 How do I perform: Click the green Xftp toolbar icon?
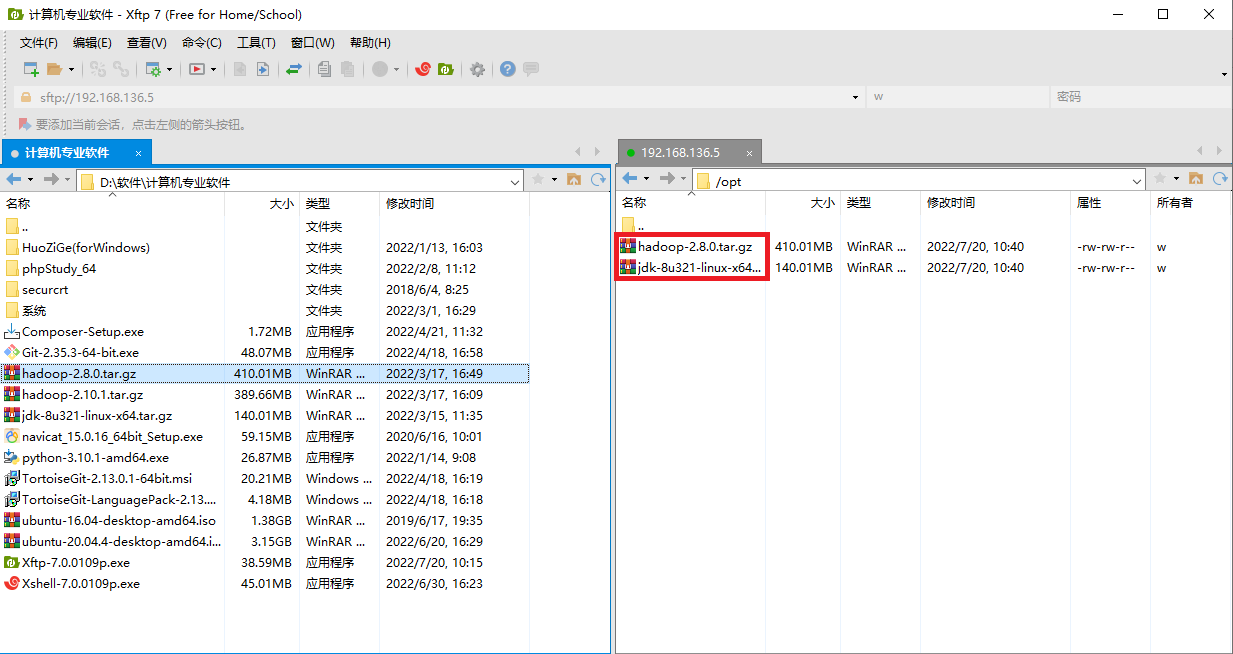point(446,69)
